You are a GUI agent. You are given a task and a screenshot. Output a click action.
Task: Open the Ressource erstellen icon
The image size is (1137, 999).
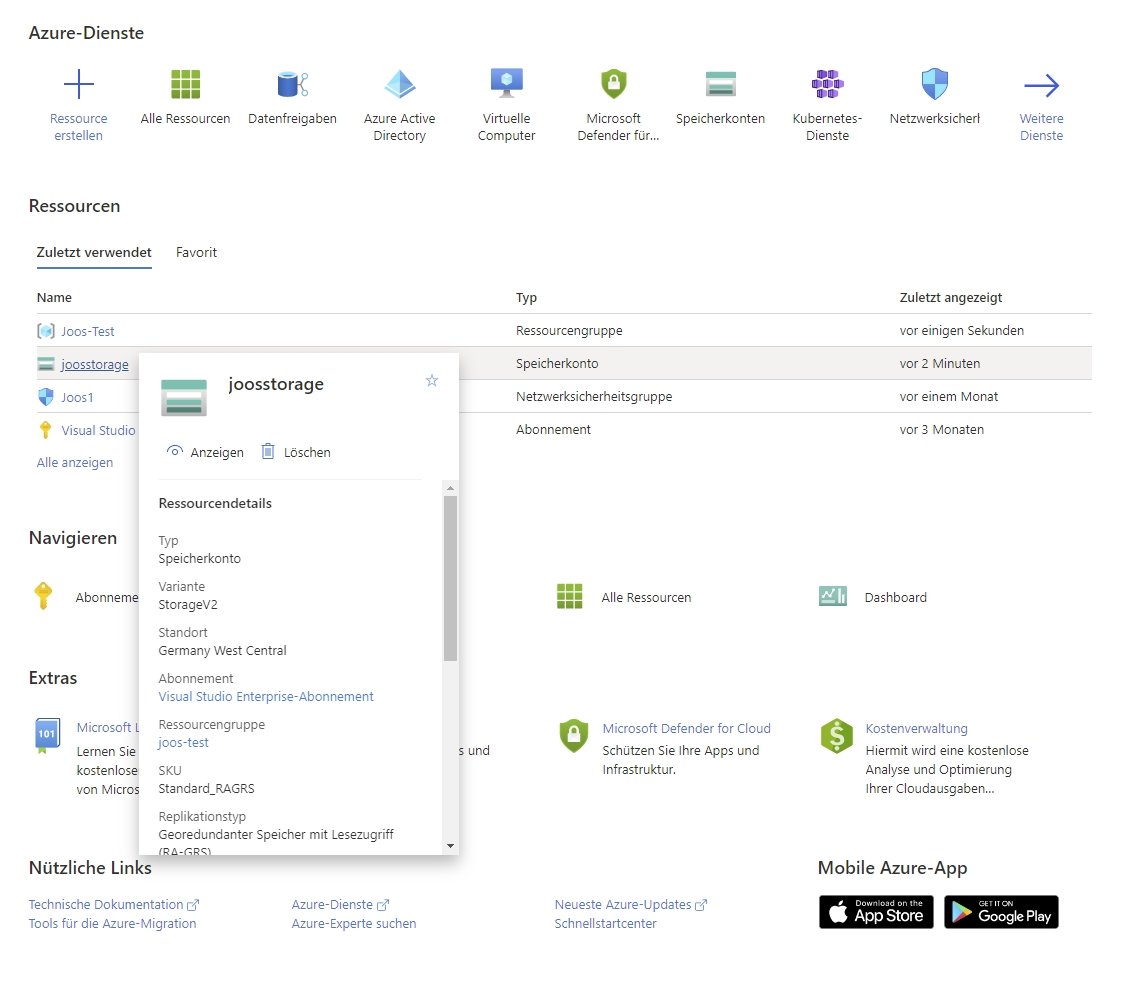click(79, 83)
